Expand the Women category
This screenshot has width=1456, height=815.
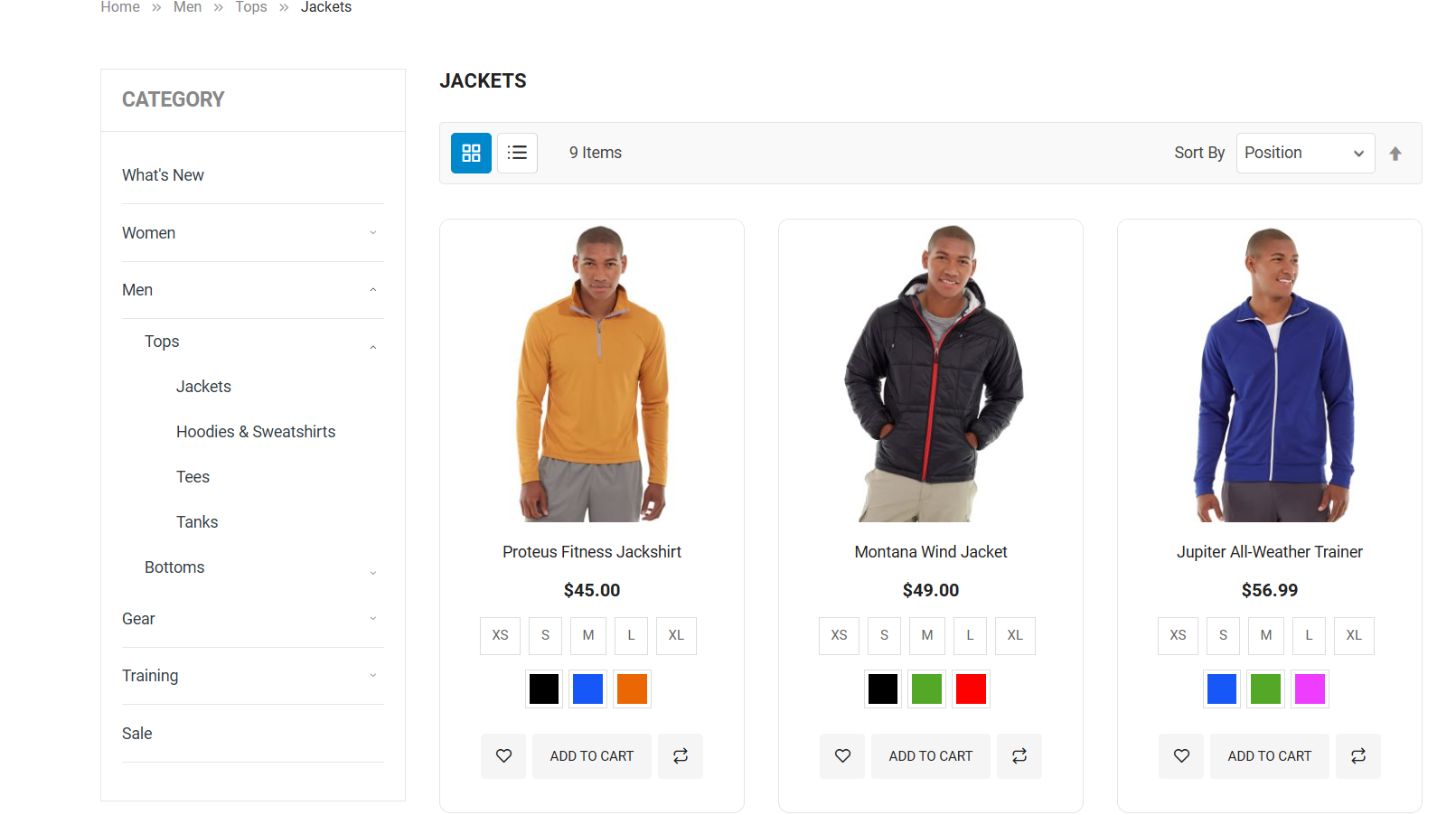click(x=372, y=232)
